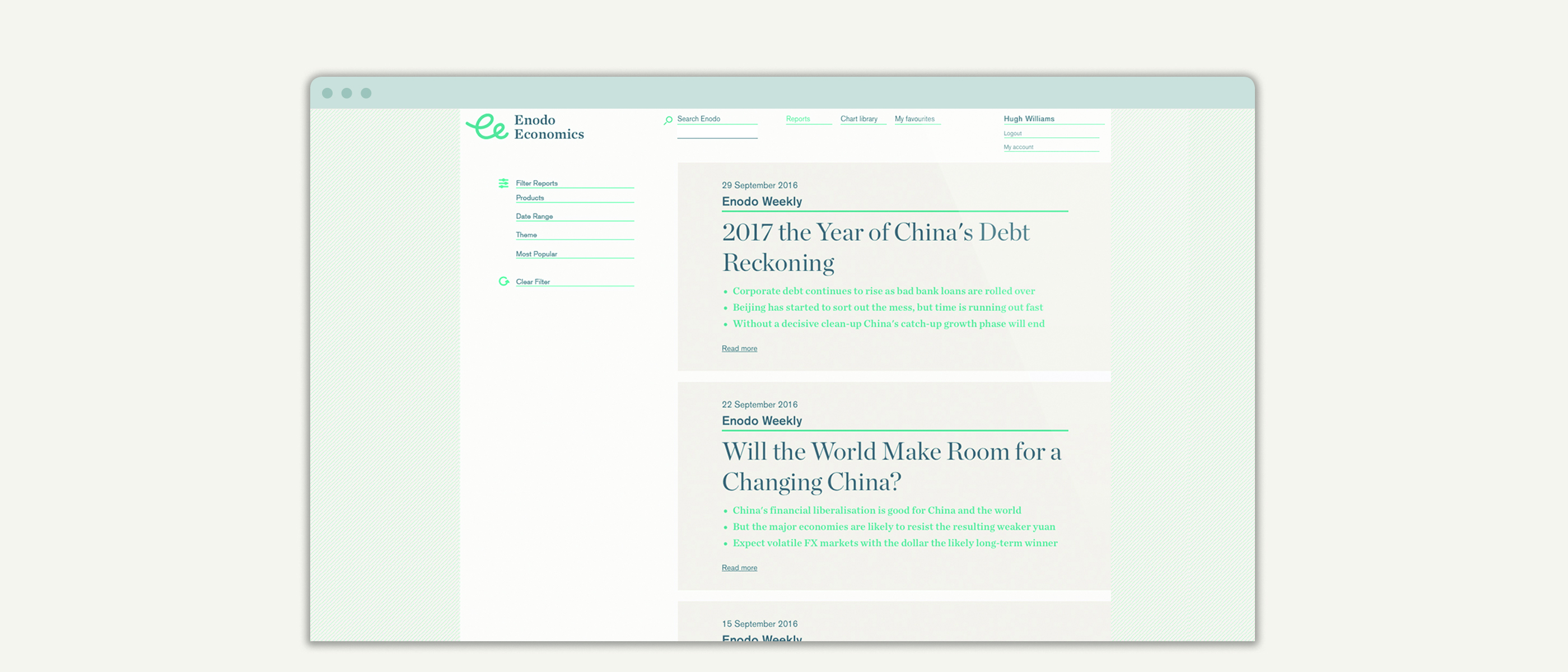This screenshot has width=1568, height=672.
Task: Click the 29 September 2016 date
Action: [x=759, y=185]
